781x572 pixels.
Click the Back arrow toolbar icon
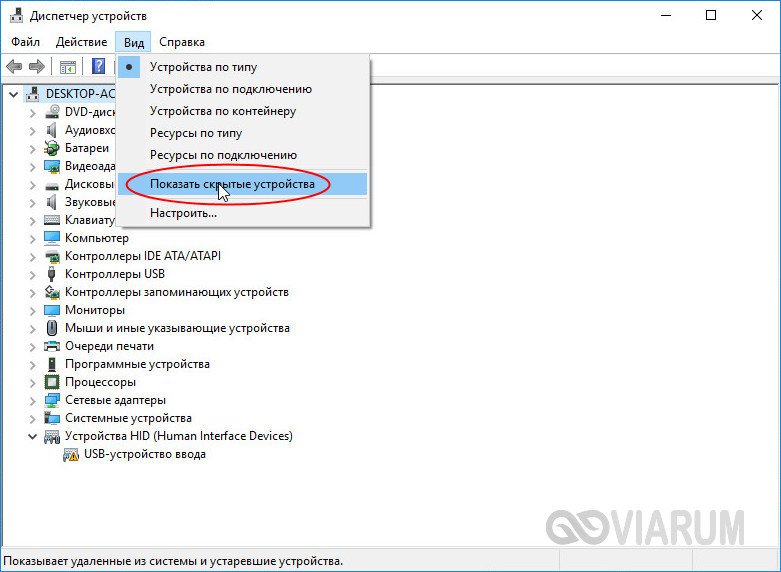click(x=14, y=66)
